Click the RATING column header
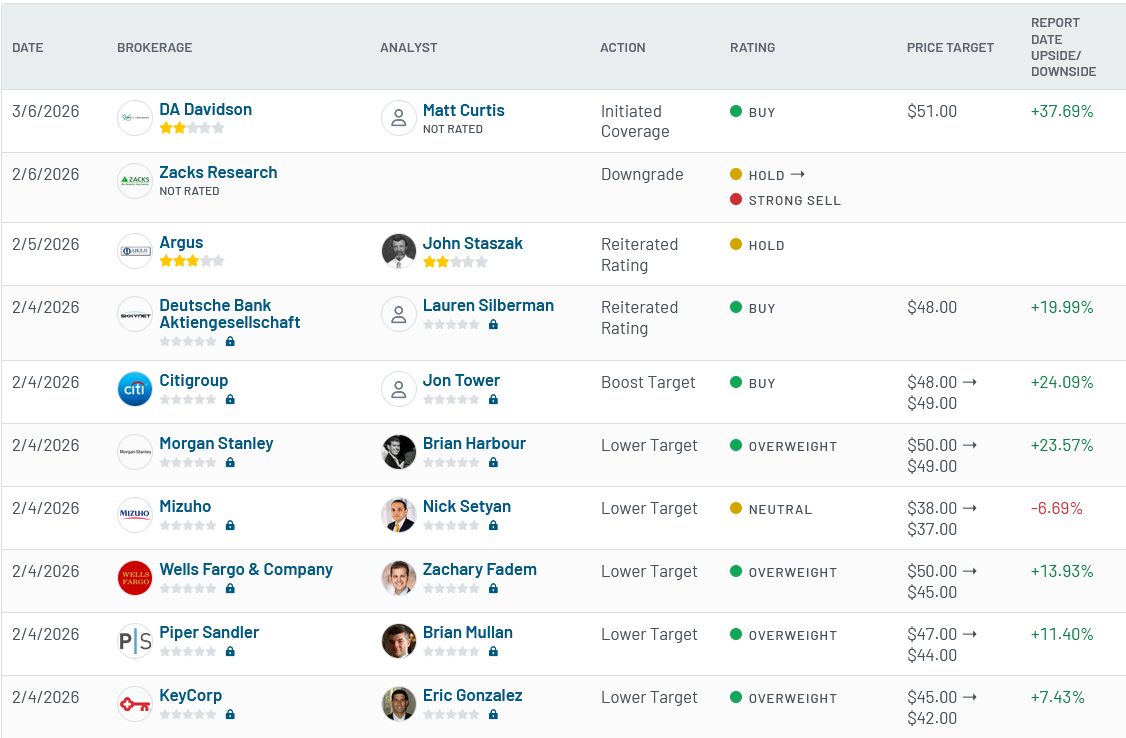1126x738 pixels. tap(753, 47)
